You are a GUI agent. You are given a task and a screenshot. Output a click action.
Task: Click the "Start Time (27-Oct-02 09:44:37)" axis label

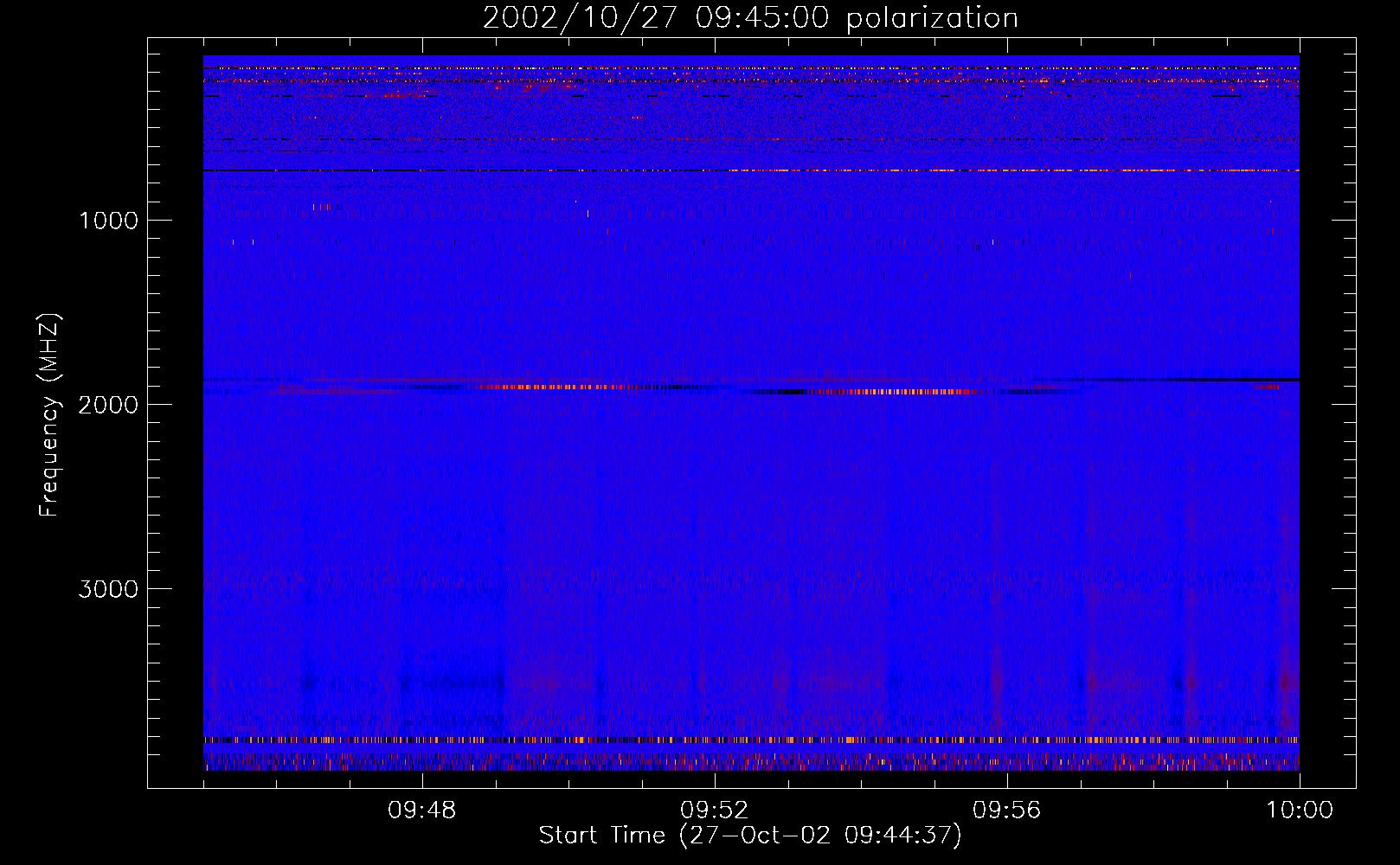pyautogui.click(x=749, y=836)
